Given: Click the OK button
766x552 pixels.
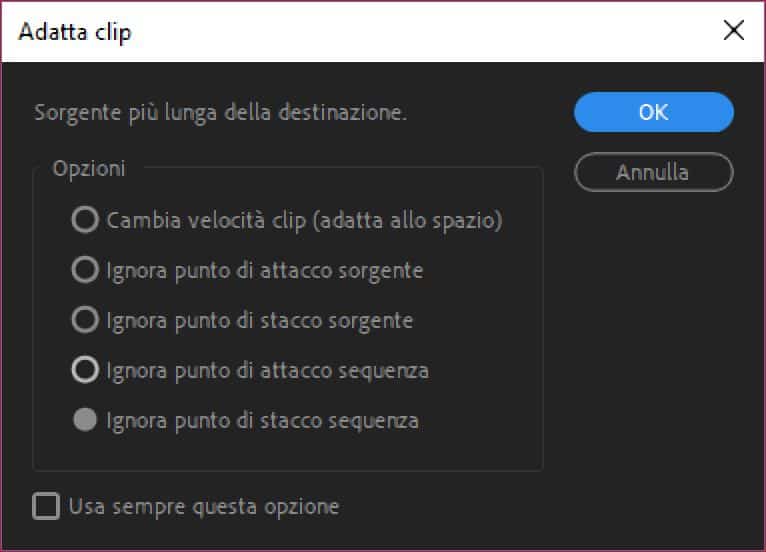Looking at the screenshot, I should [653, 112].
